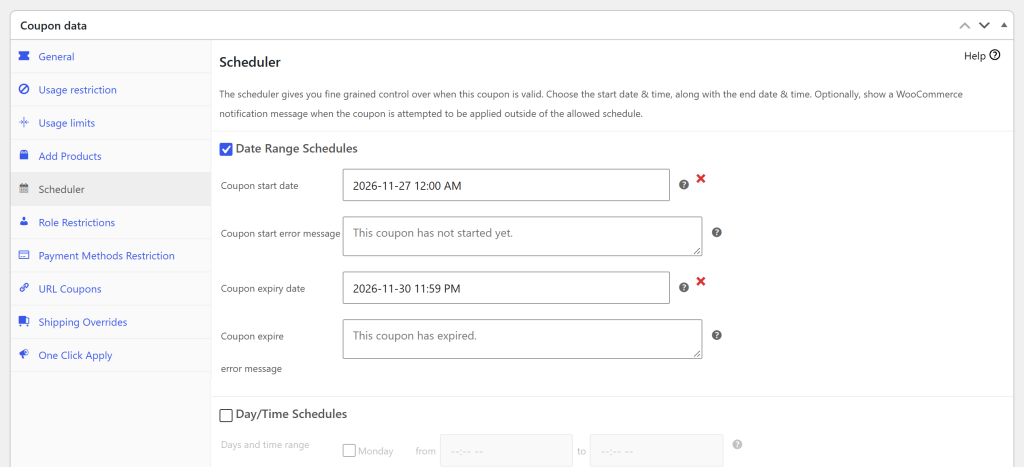Image resolution: width=1024 pixels, height=467 pixels.
Task: Click the help tooltip icon for coupon start date
Action: pyautogui.click(x=684, y=185)
